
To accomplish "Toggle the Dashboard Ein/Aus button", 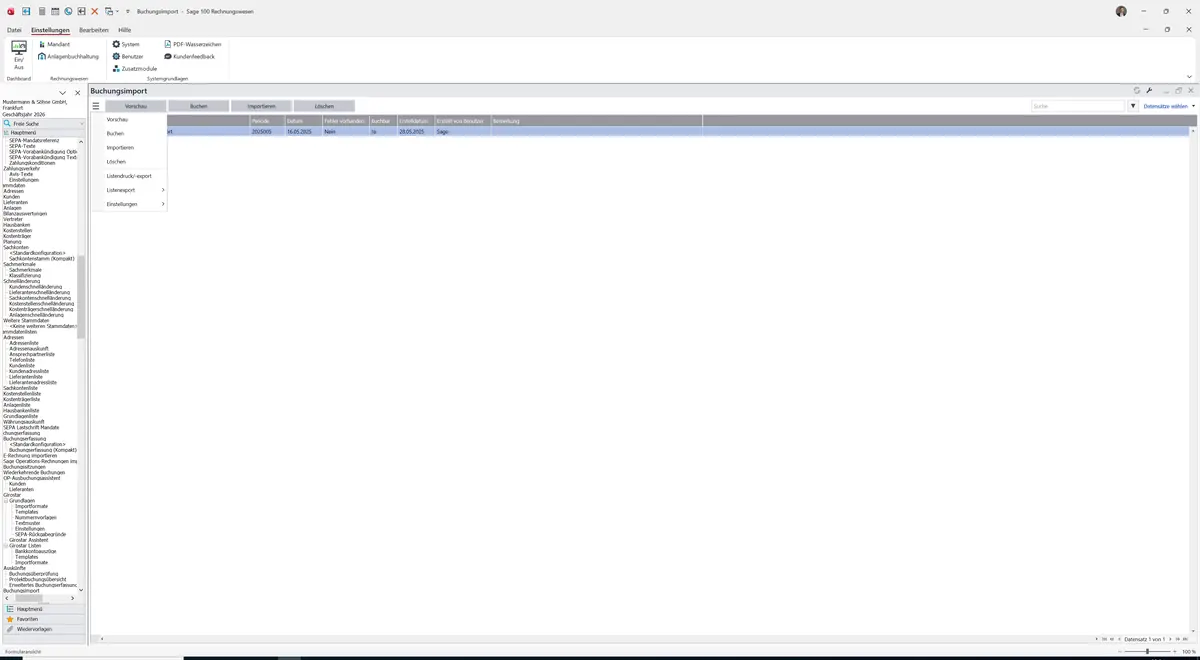I will tap(19, 54).
